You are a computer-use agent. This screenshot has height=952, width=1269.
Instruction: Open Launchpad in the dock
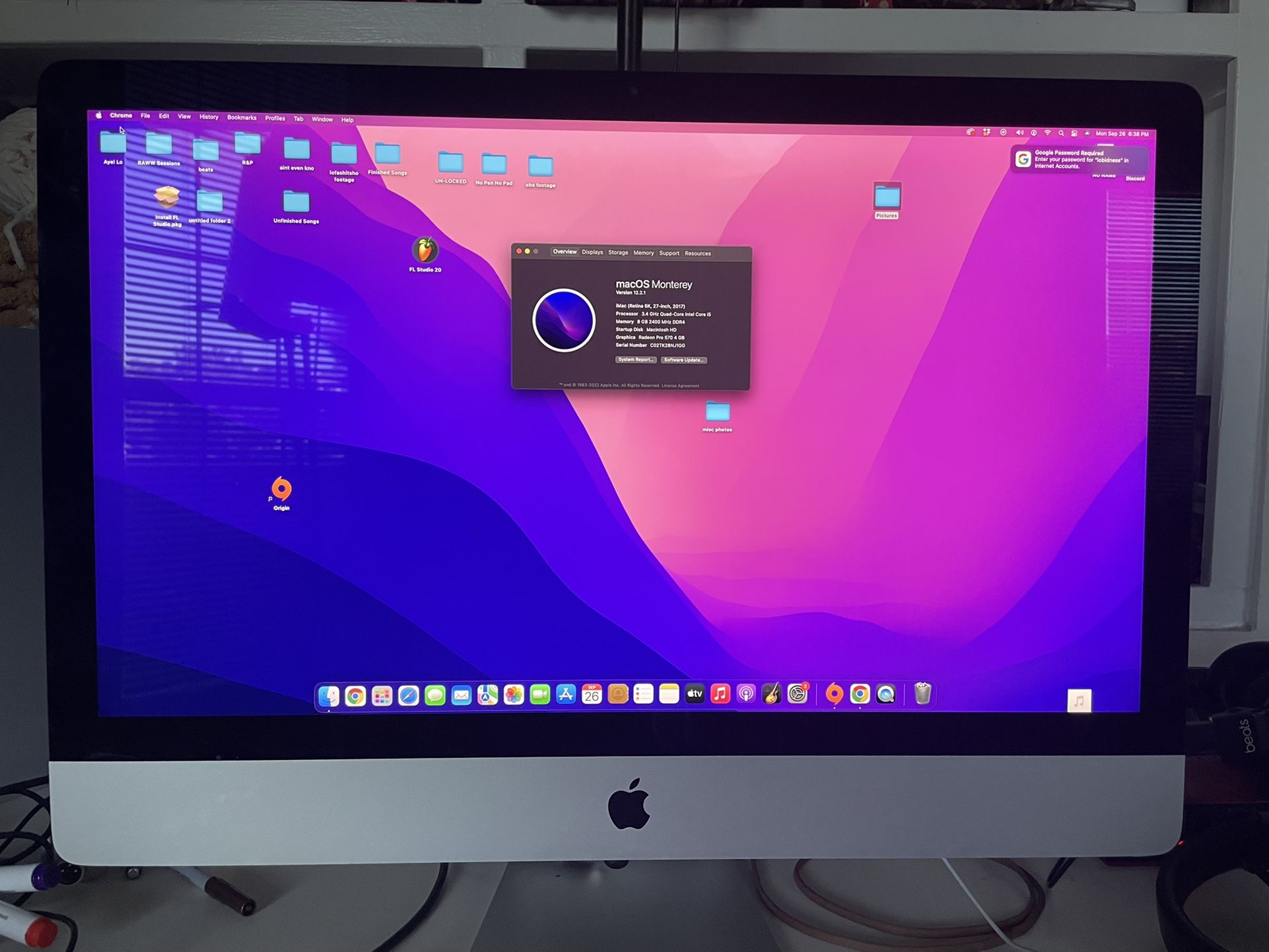[x=382, y=696]
